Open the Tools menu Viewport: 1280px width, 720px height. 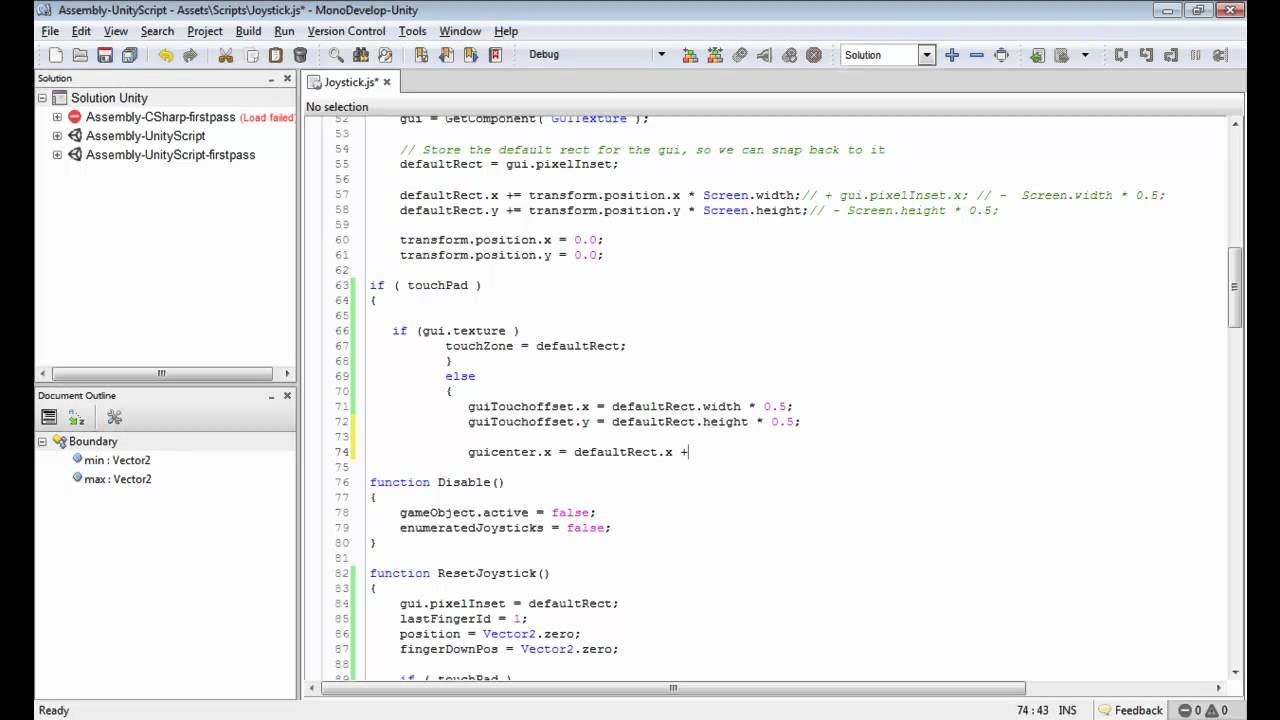coord(412,31)
